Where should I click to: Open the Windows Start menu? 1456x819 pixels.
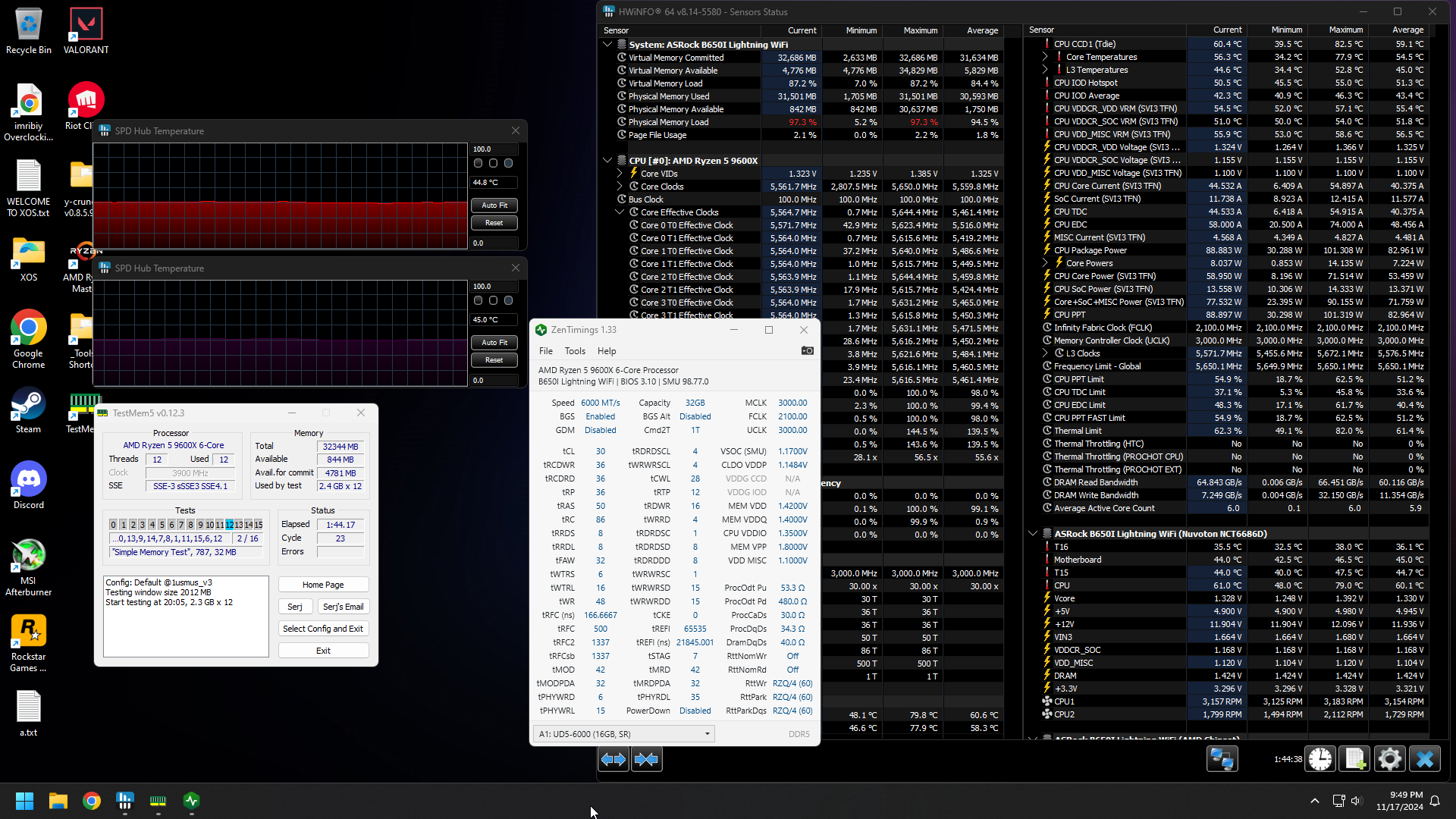coord(24,801)
